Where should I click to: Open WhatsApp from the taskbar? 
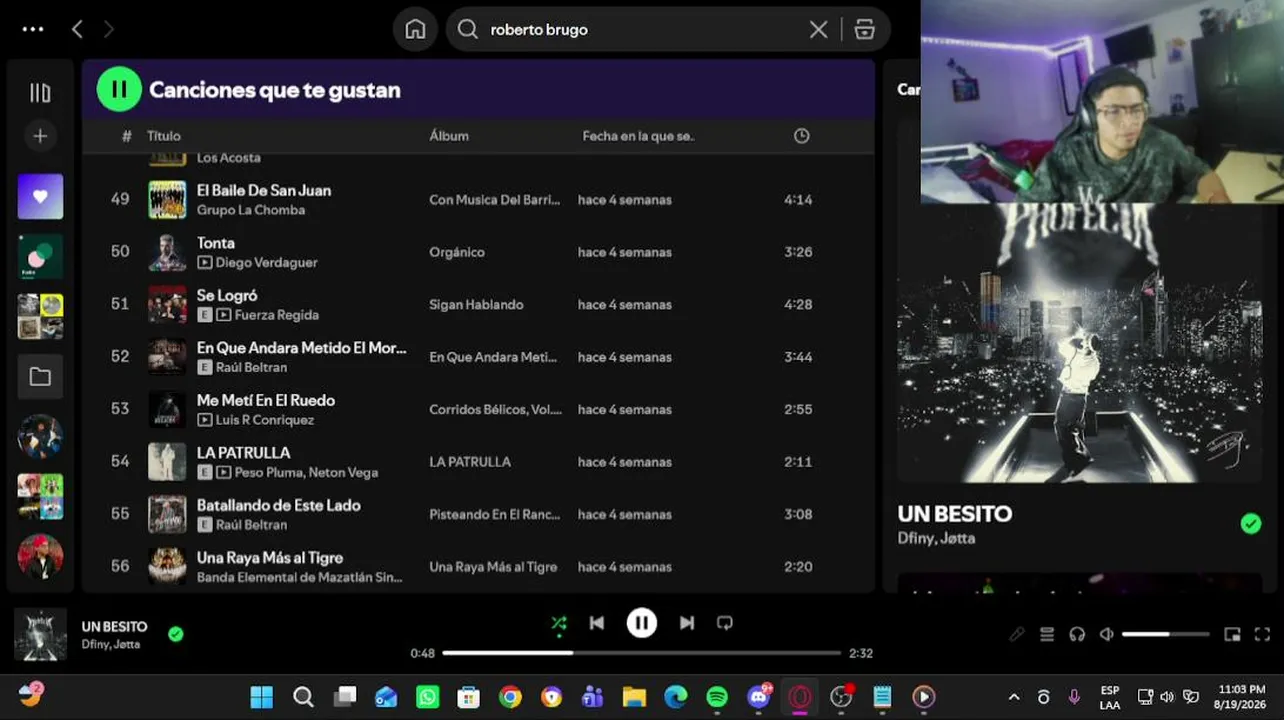pyautogui.click(x=427, y=697)
